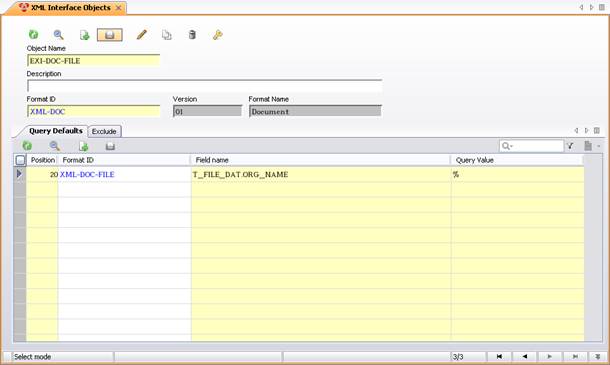This screenshot has height=365, width=610.
Task: Click the Version field showing 01
Action: [207, 111]
